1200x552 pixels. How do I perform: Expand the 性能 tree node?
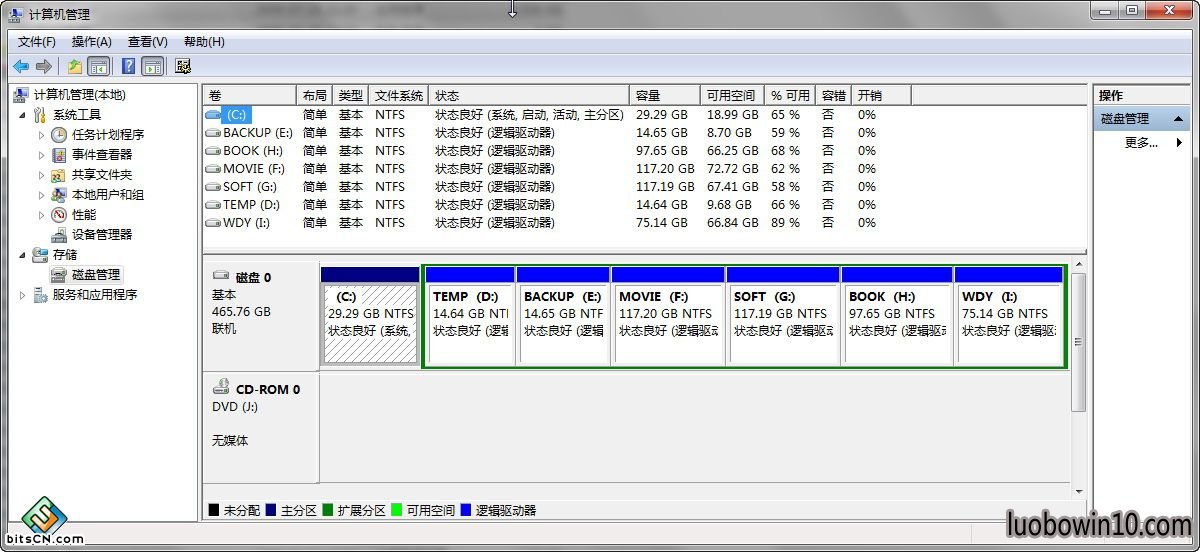click(x=41, y=215)
